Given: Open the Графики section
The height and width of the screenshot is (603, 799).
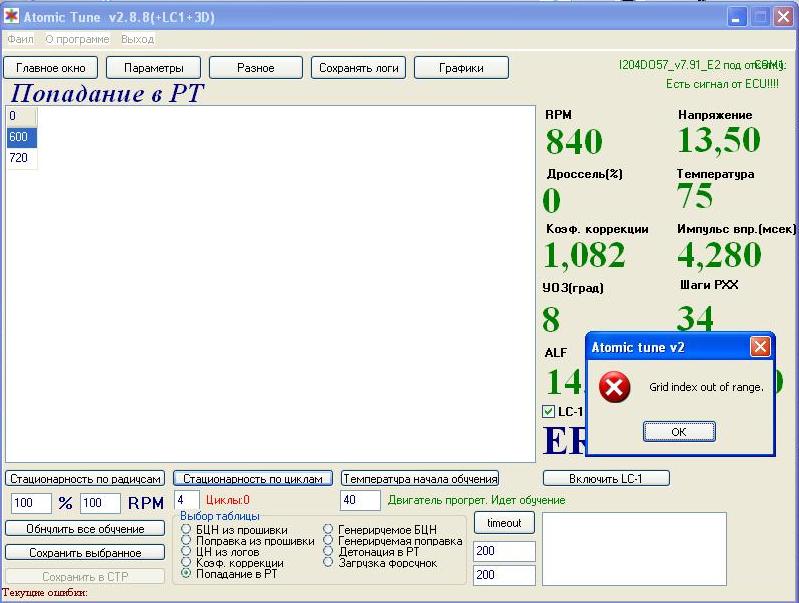Looking at the screenshot, I should [461, 68].
